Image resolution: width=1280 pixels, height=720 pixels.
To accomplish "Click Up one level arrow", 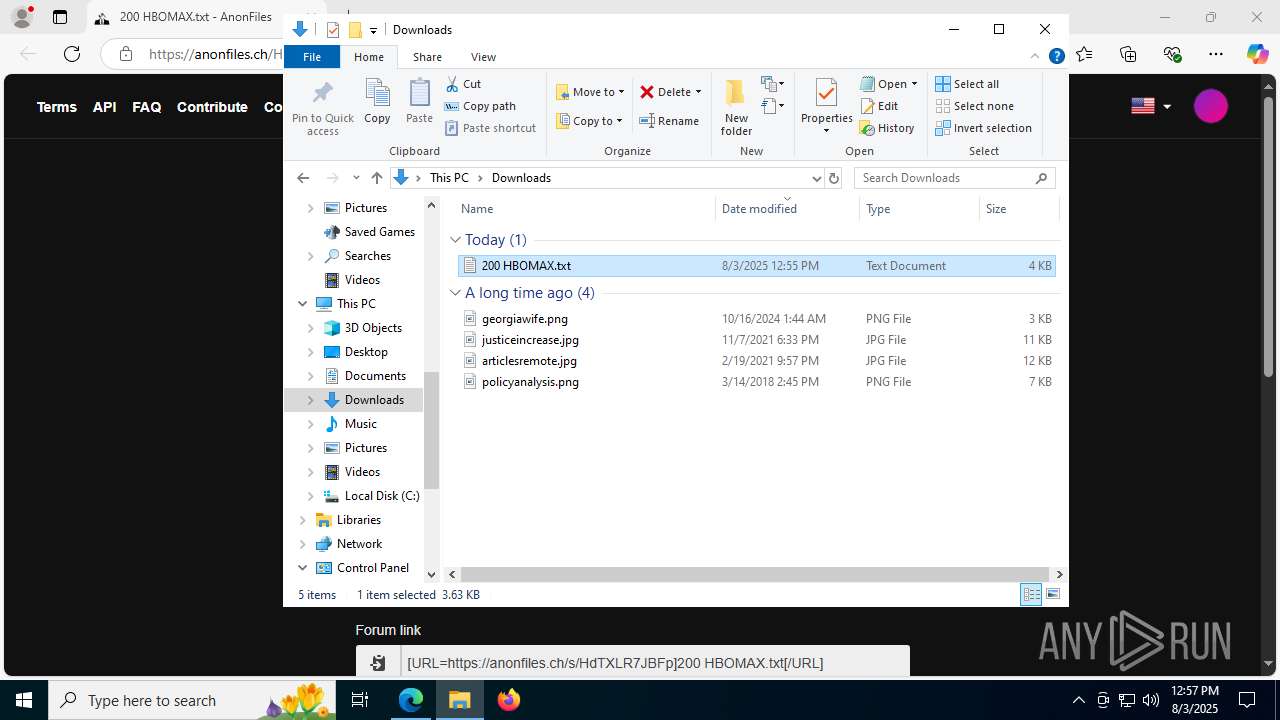I will 376,178.
